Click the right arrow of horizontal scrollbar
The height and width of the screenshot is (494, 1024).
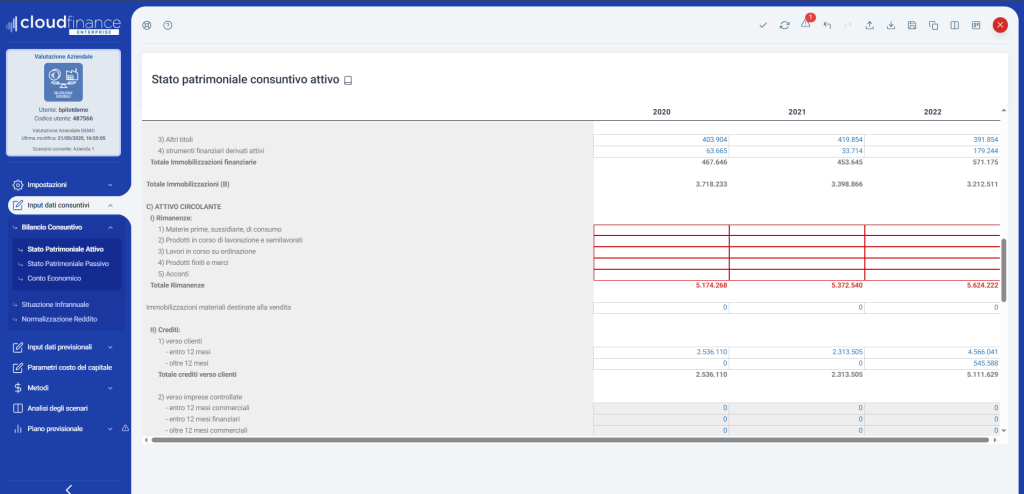coord(995,440)
